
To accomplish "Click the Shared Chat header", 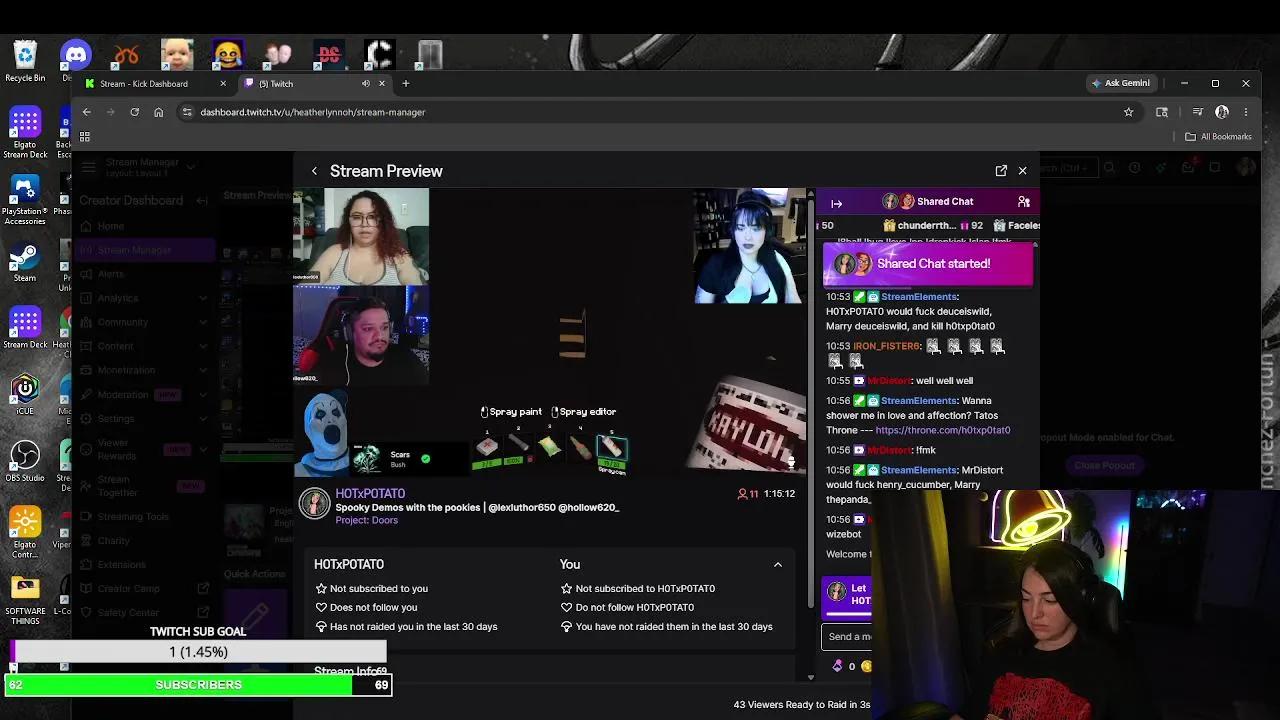I will point(929,202).
